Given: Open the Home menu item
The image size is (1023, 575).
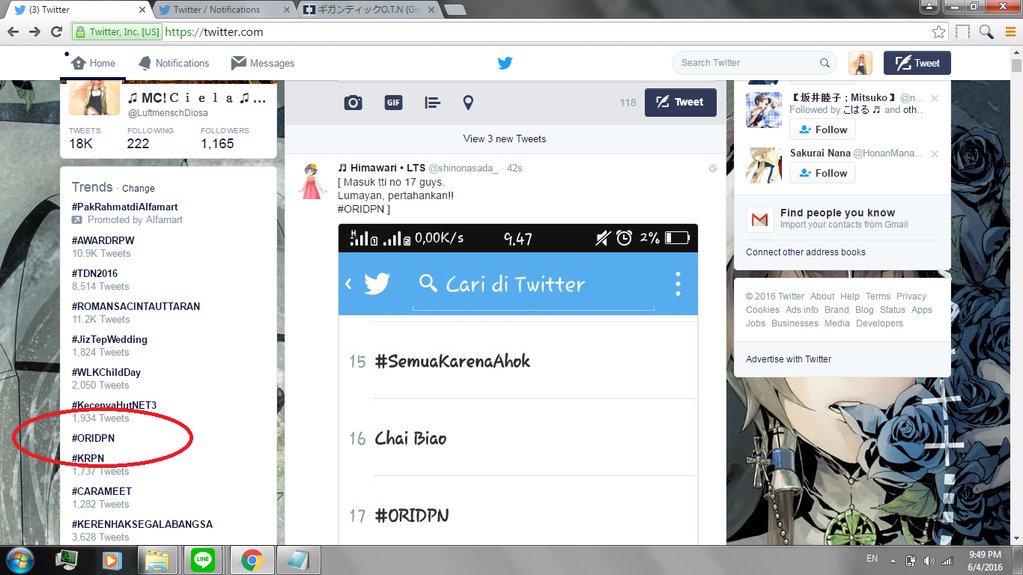Looking at the screenshot, I should [93, 63].
